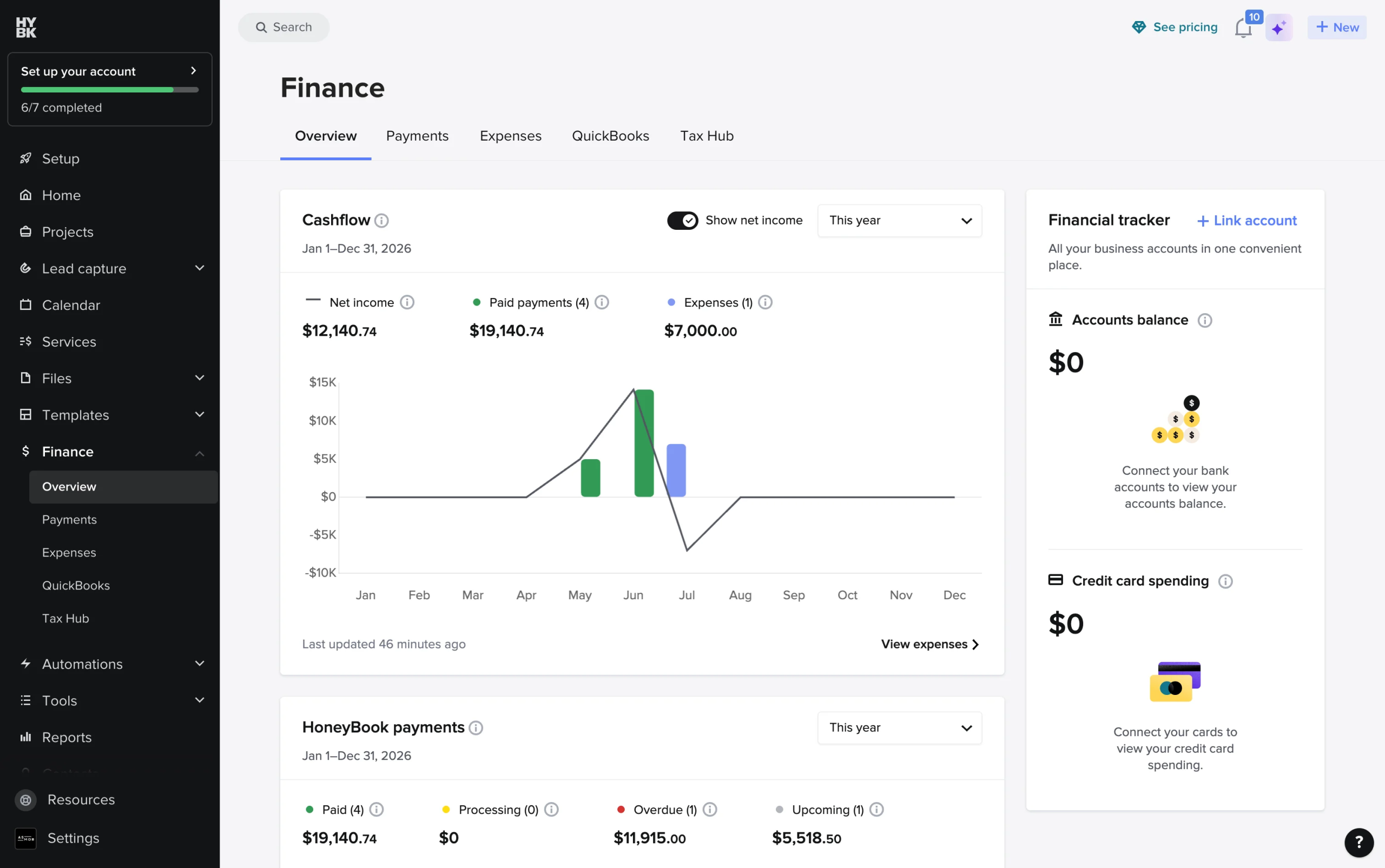This screenshot has height=868, width=1385.
Task: Open notifications bell with 10 badge
Action: click(1244, 27)
